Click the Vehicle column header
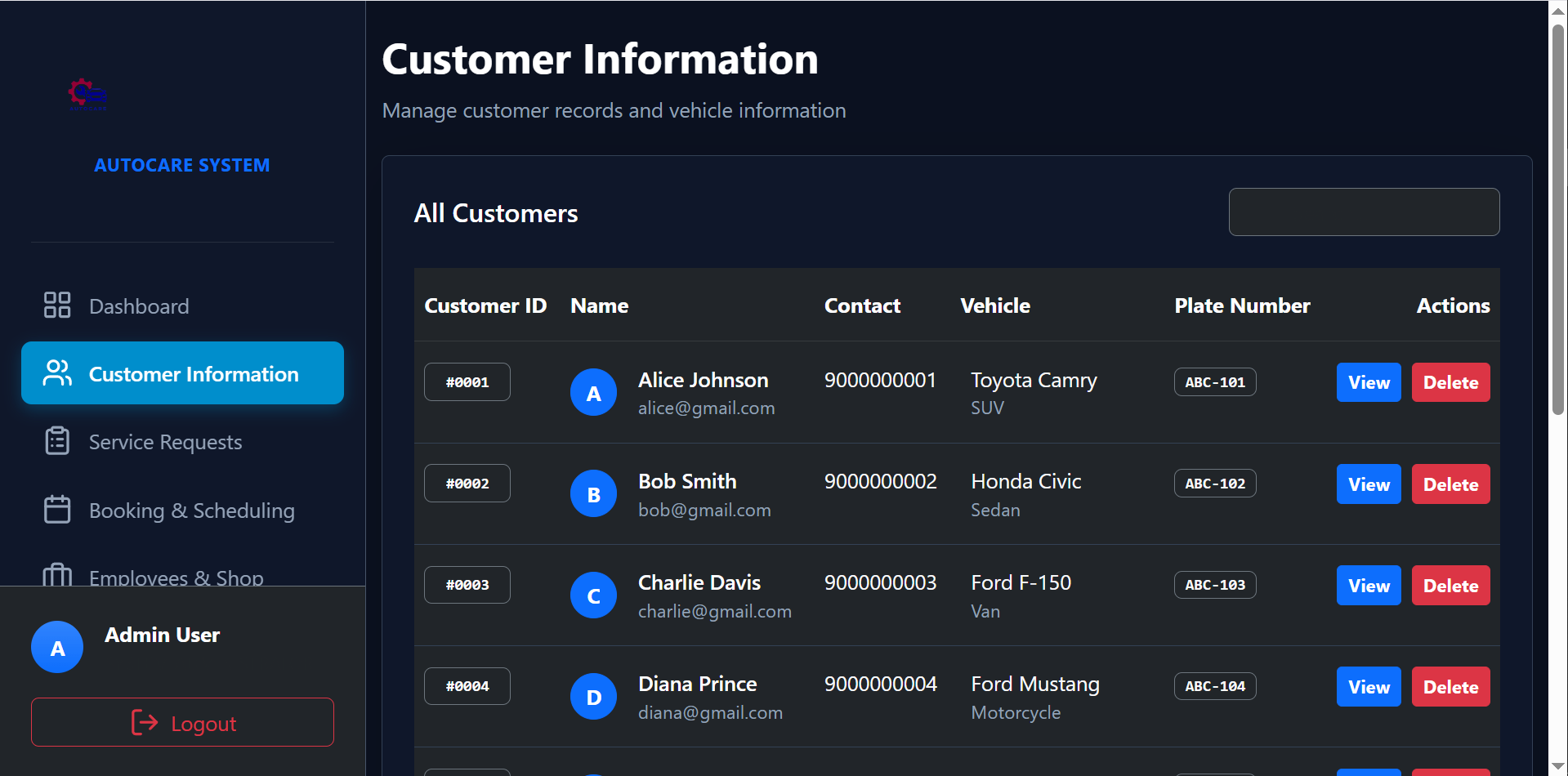This screenshot has height=776, width=1568. 995,305
